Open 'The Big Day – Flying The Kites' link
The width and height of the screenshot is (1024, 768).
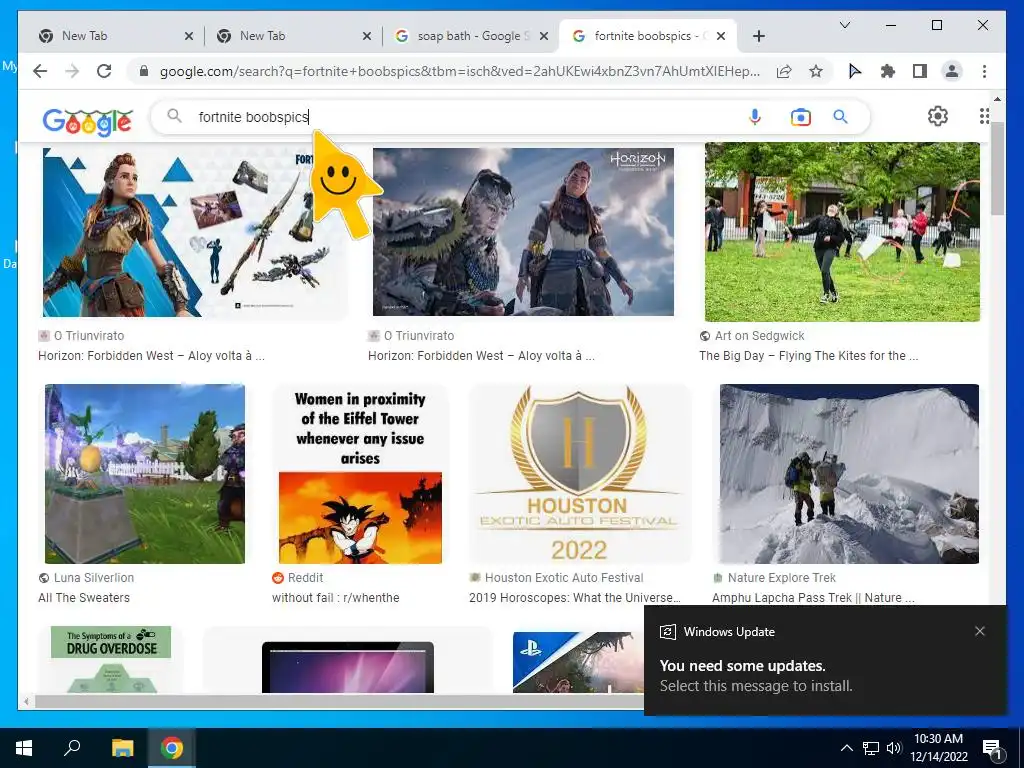808,356
